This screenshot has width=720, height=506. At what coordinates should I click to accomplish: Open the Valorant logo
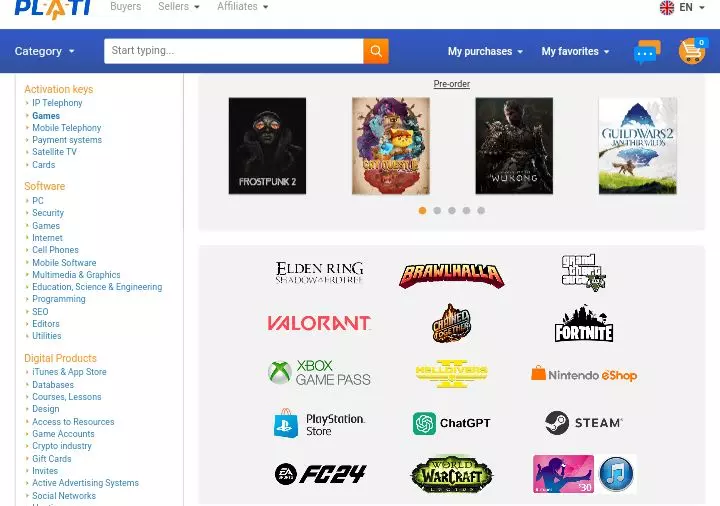pyautogui.click(x=319, y=323)
